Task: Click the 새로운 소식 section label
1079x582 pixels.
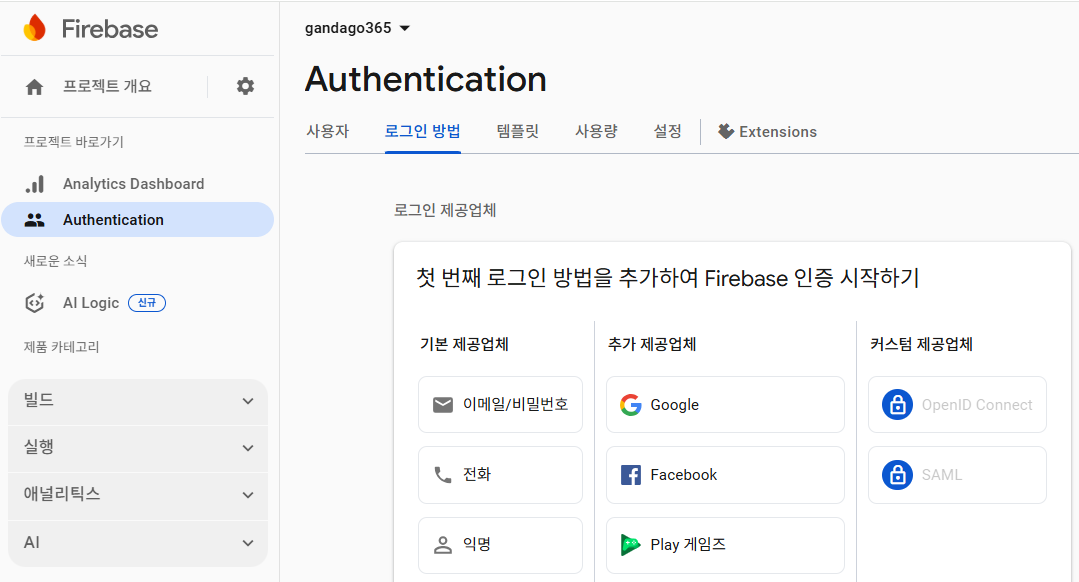Action: click(x=56, y=261)
